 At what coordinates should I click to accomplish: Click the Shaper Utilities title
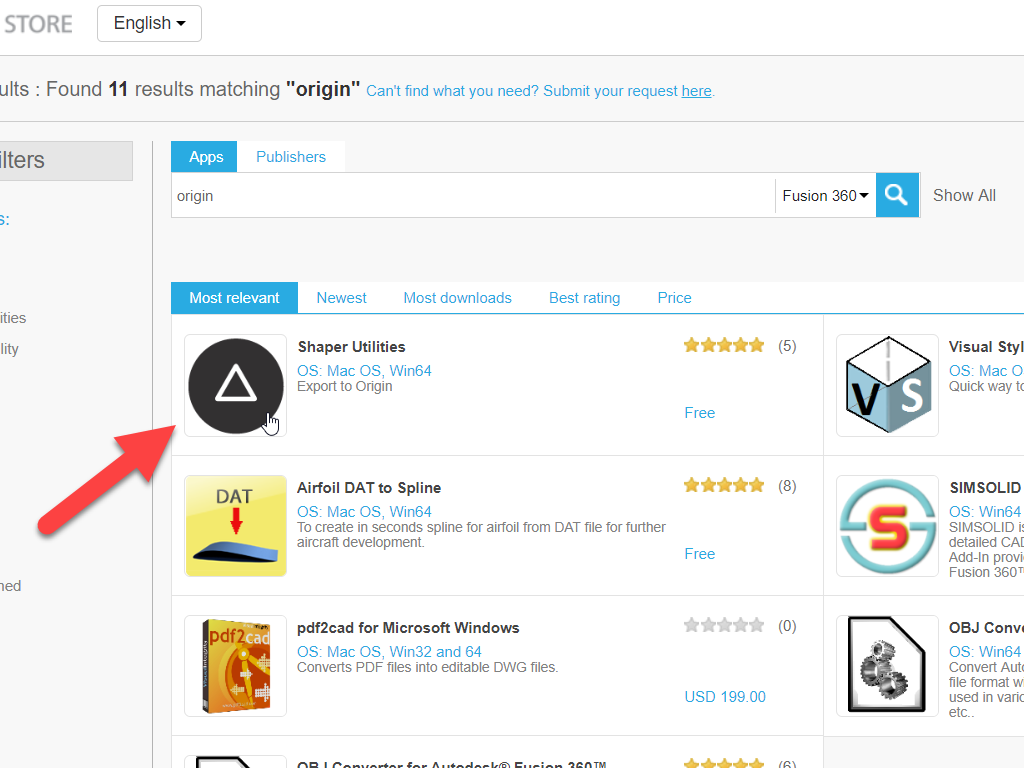(351, 347)
